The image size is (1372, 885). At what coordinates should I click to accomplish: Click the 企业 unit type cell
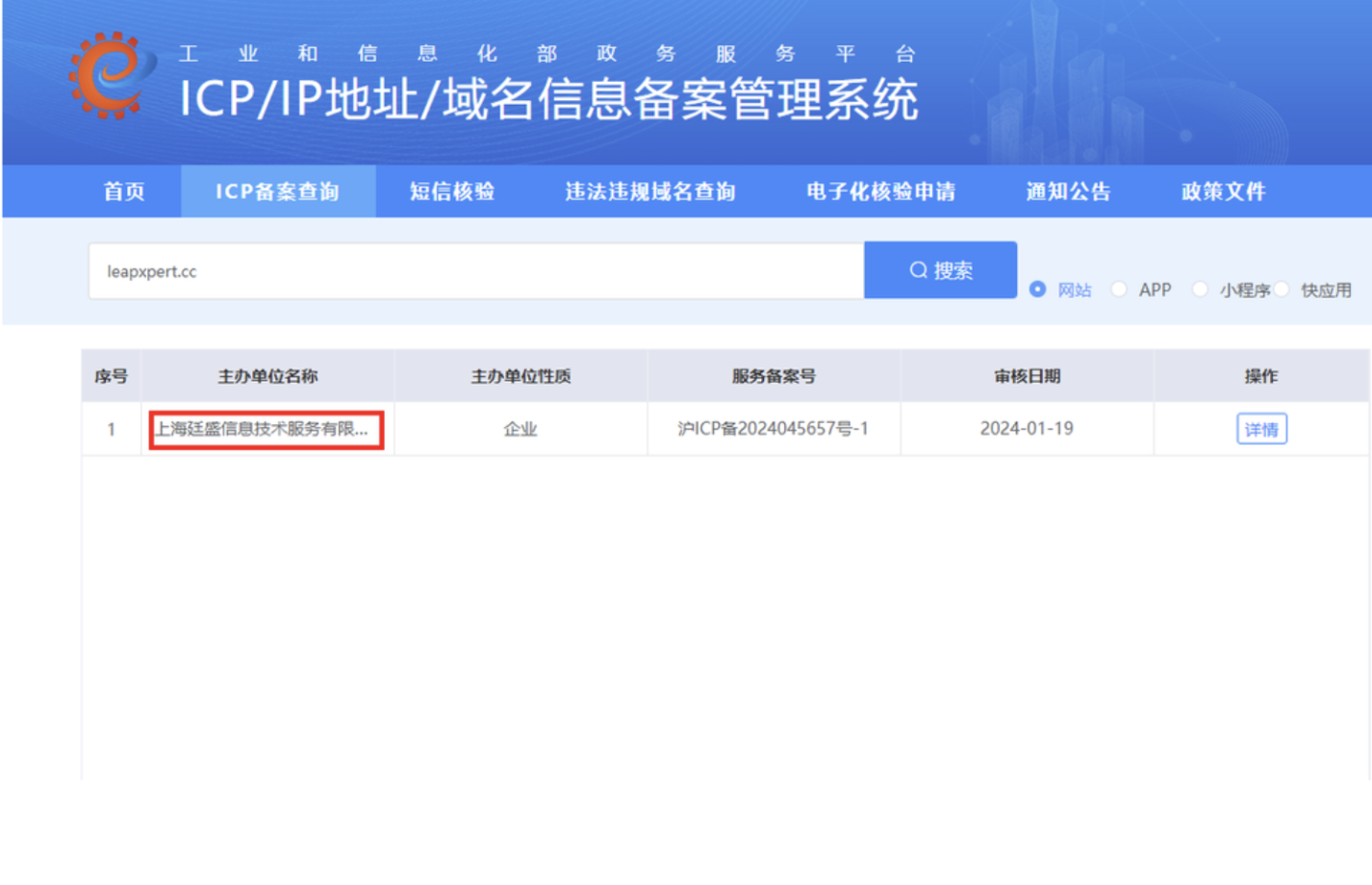coord(521,429)
